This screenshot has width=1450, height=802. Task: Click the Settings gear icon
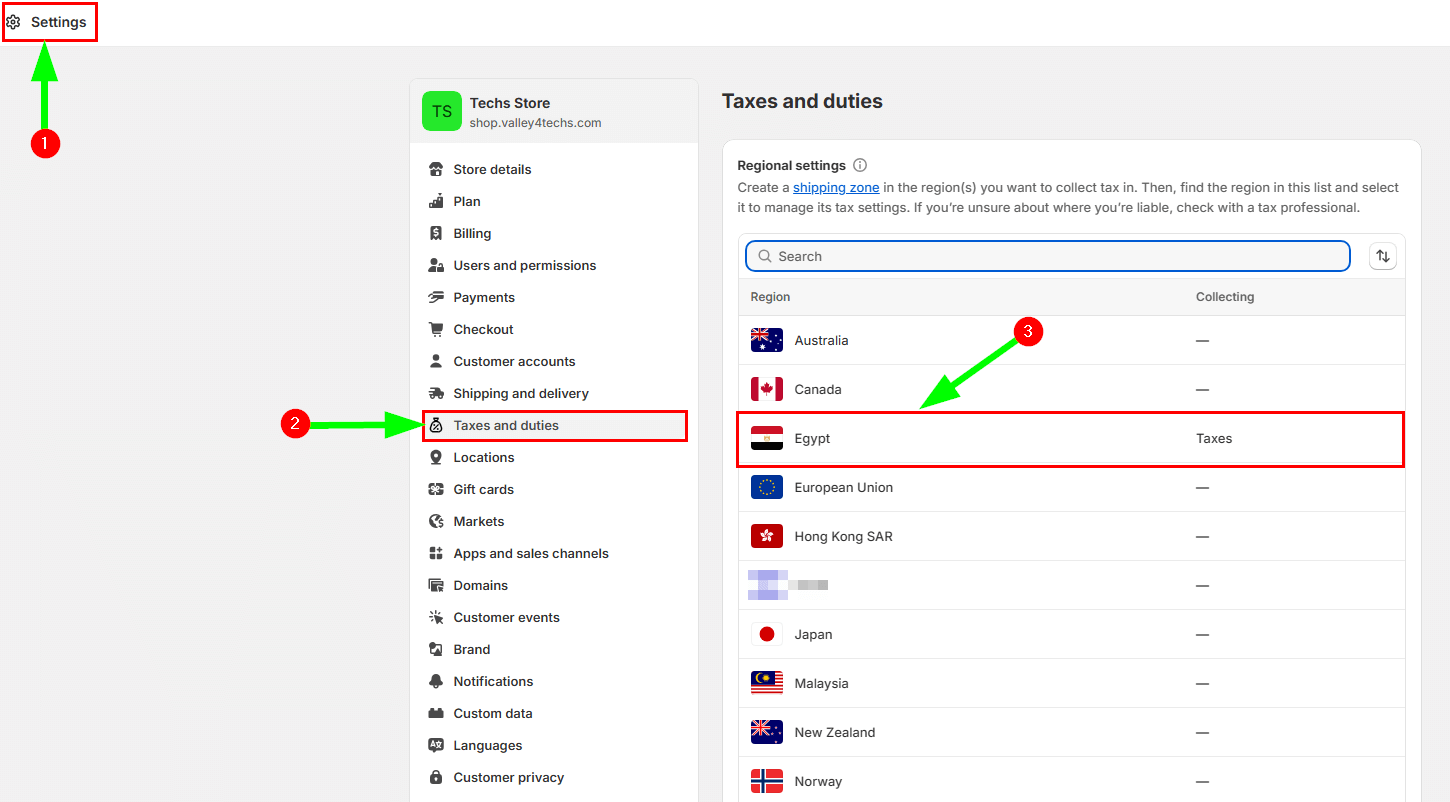[14, 22]
